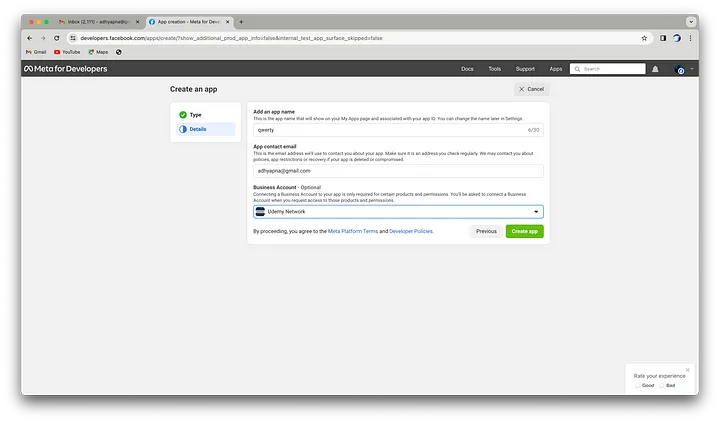
Task: Open the Docs menu
Action: point(467,69)
